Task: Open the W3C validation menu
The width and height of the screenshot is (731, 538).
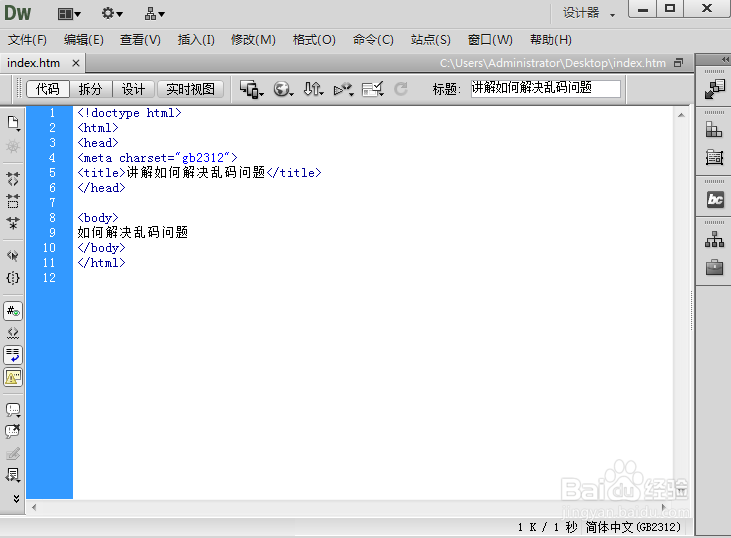Action: 343,89
